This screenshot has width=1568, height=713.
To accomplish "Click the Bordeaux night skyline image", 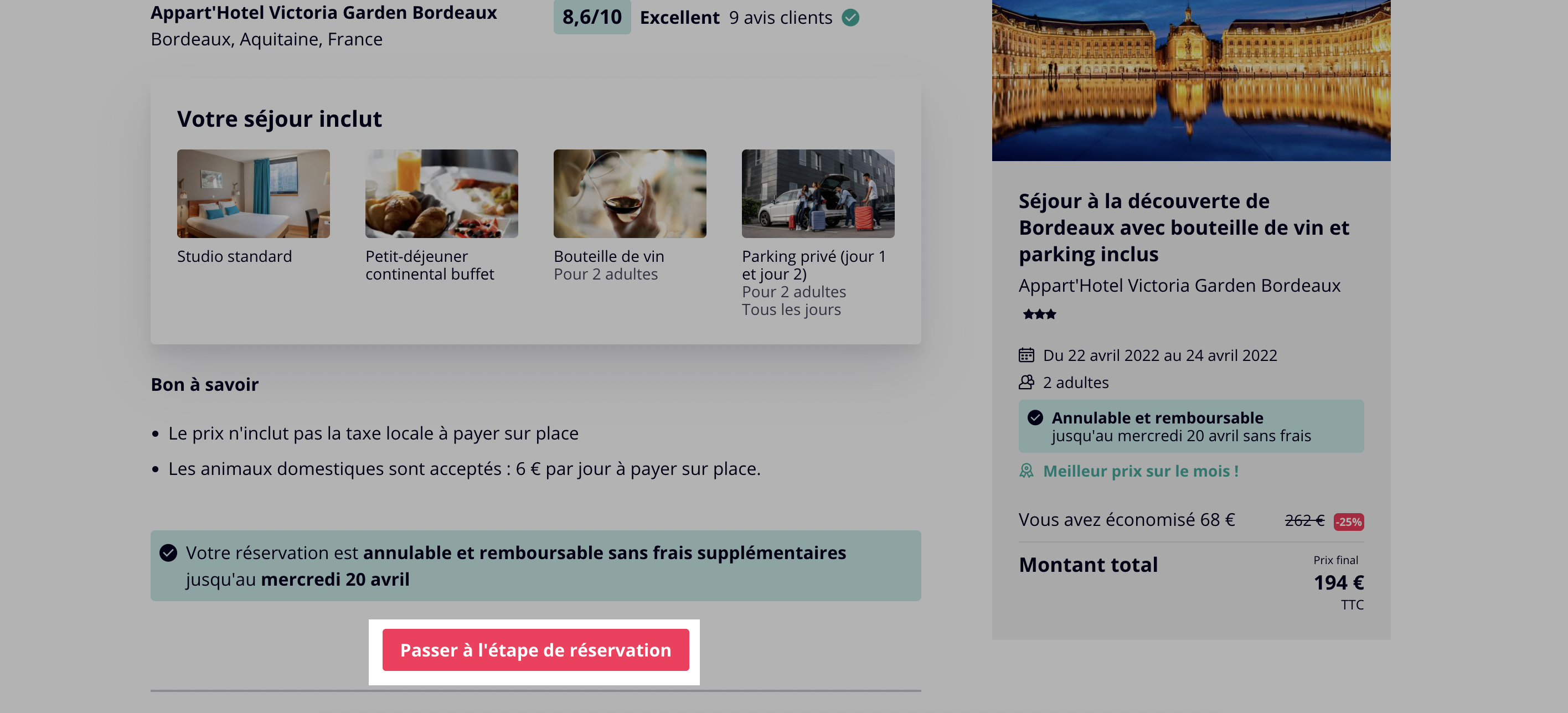I will click(x=1190, y=80).
